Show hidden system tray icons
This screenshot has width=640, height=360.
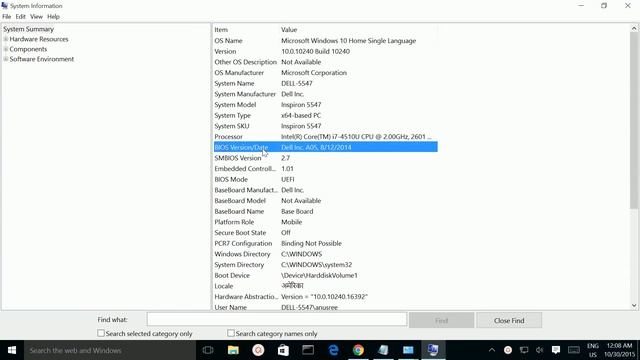(x=492, y=350)
